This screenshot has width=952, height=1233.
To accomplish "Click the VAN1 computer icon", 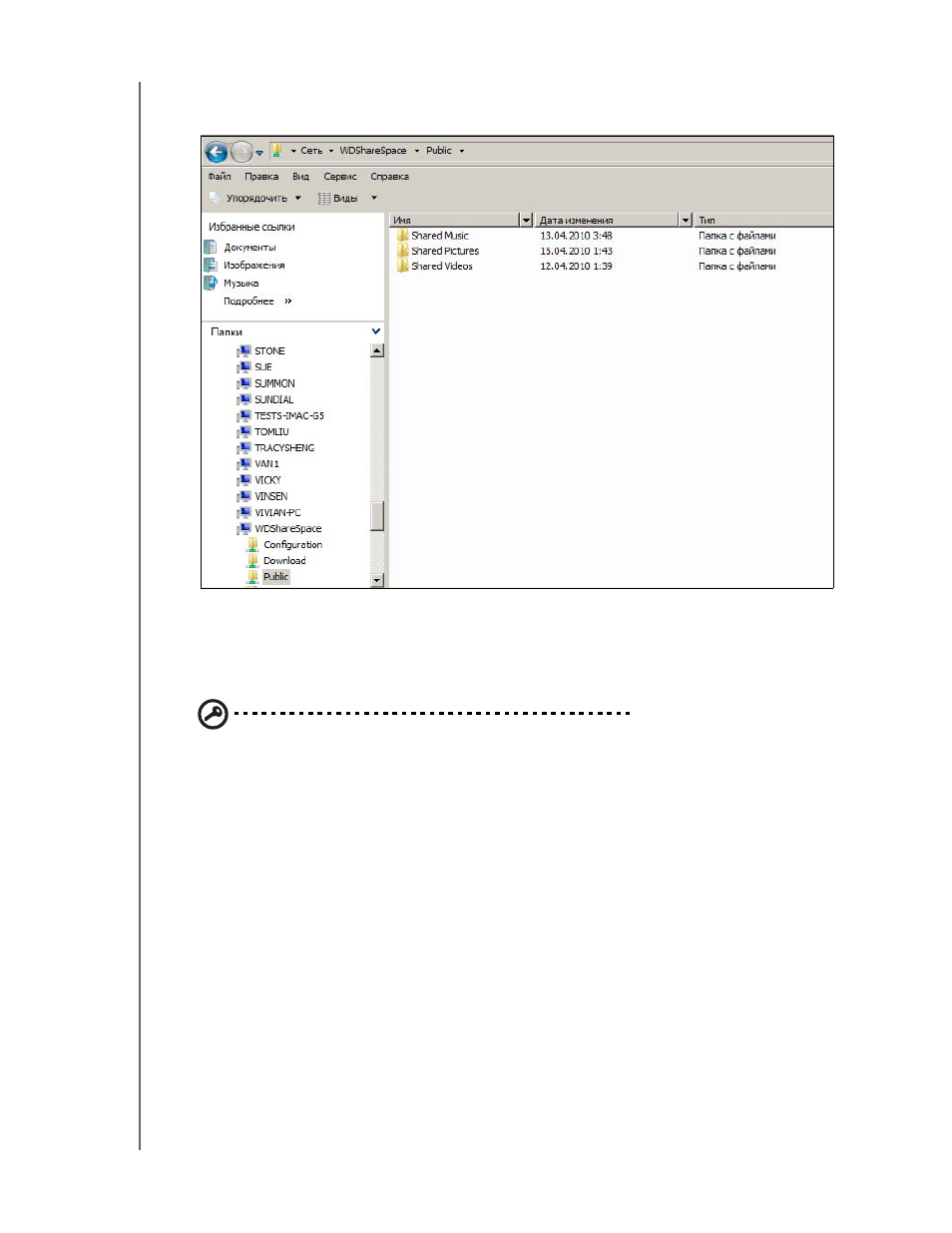I will tap(243, 463).
